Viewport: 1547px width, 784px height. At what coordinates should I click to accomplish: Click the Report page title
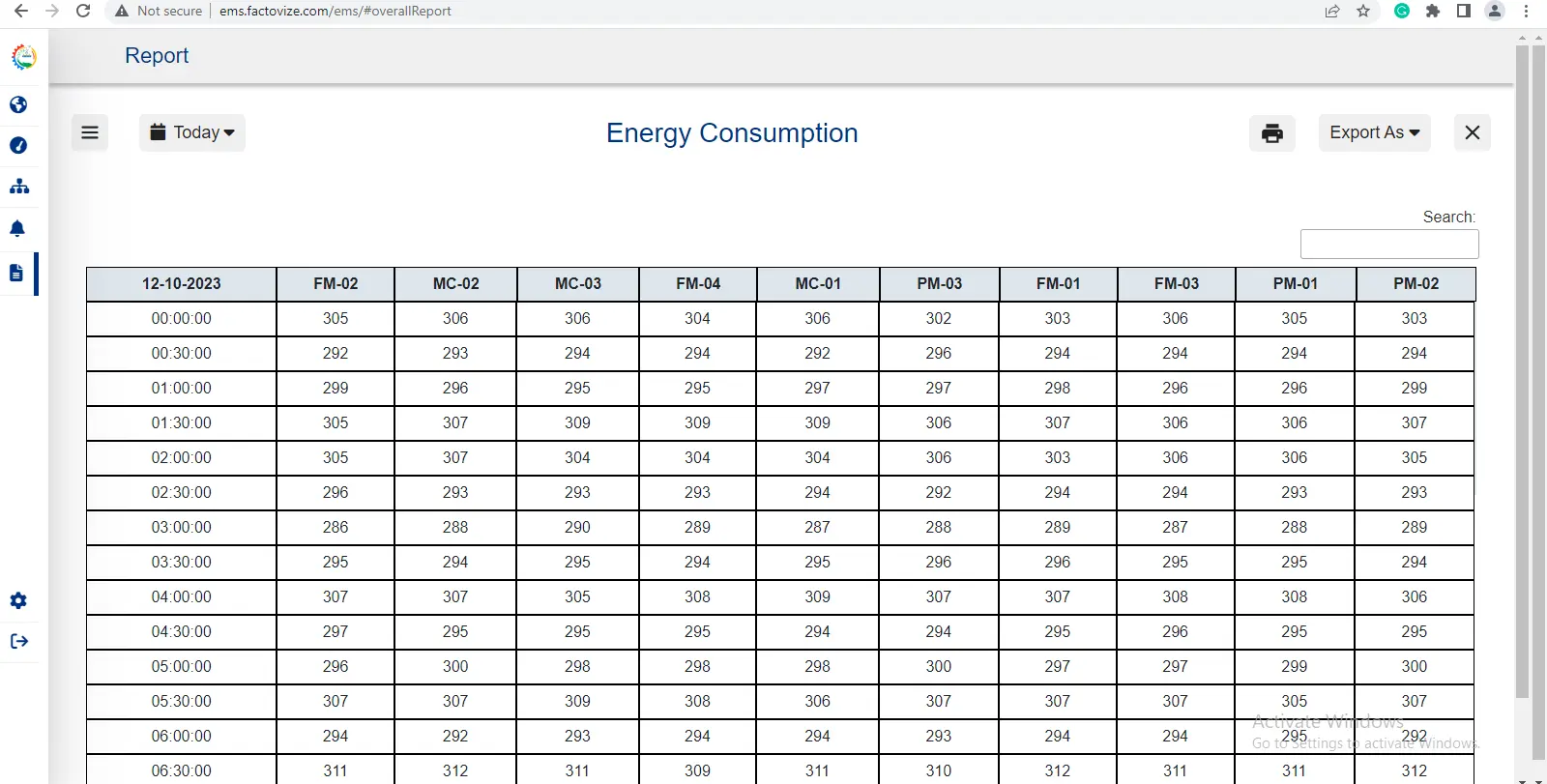point(157,55)
